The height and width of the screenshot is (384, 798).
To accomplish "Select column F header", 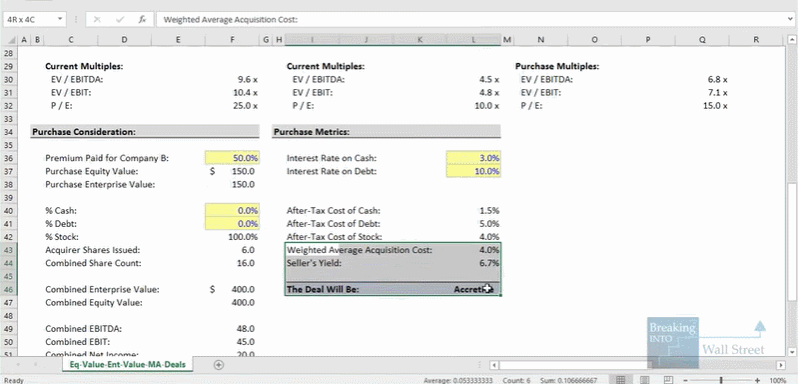I will [x=232, y=40].
